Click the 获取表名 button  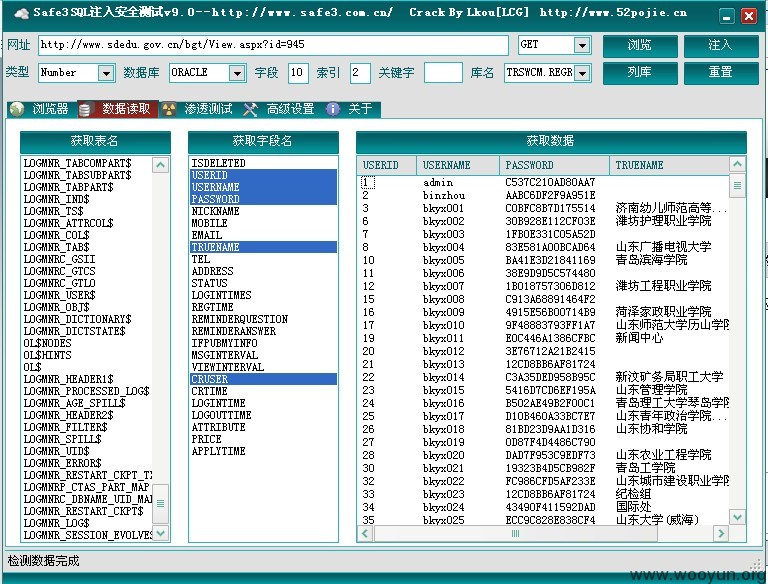[95, 142]
